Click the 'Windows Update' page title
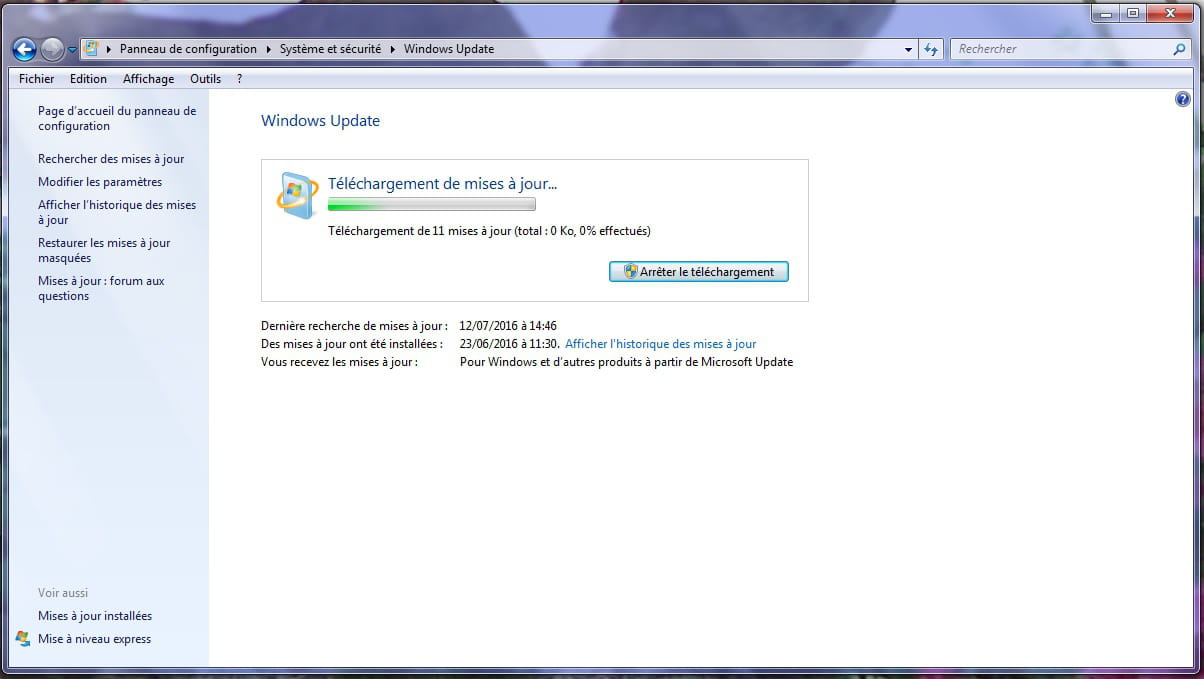This screenshot has width=1204, height=679. coord(320,121)
